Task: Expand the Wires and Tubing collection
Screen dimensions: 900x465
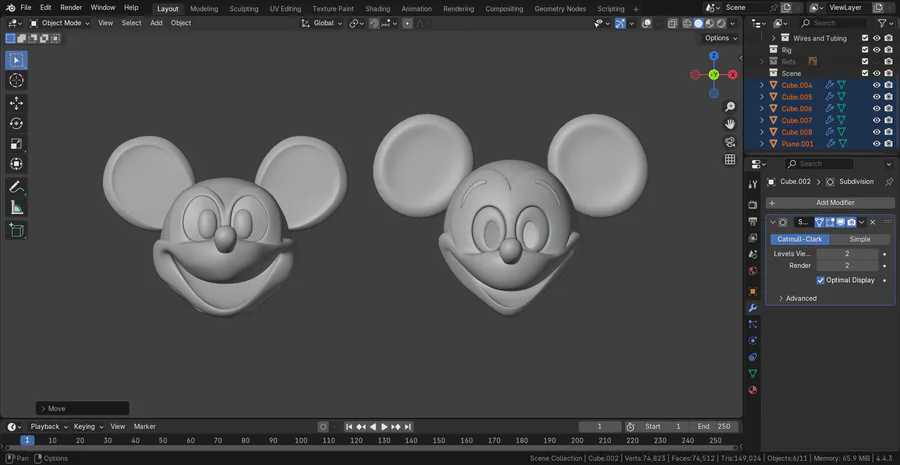Action: point(773,38)
